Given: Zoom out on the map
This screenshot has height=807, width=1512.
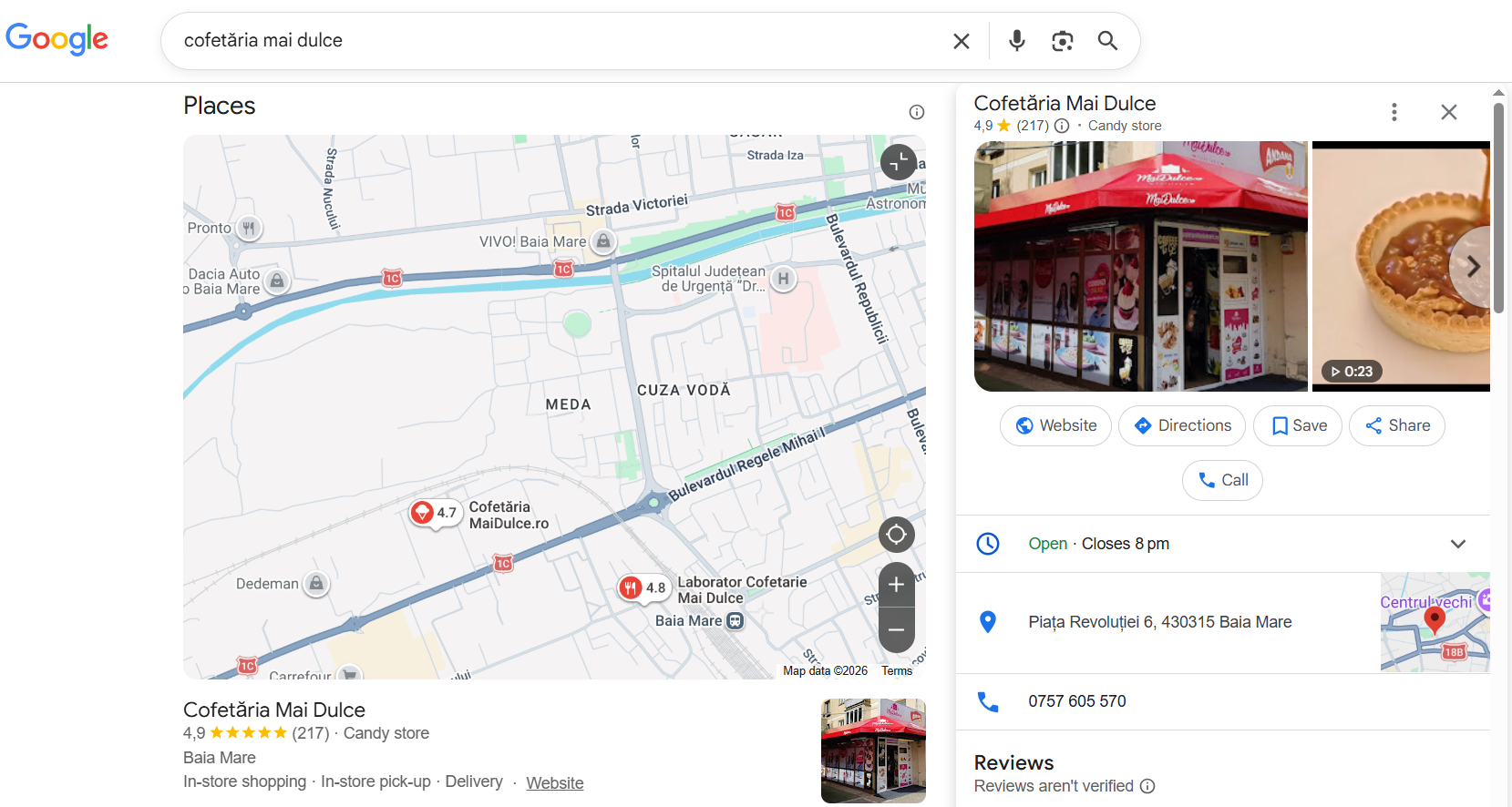Looking at the screenshot, I should click(897, 629).
